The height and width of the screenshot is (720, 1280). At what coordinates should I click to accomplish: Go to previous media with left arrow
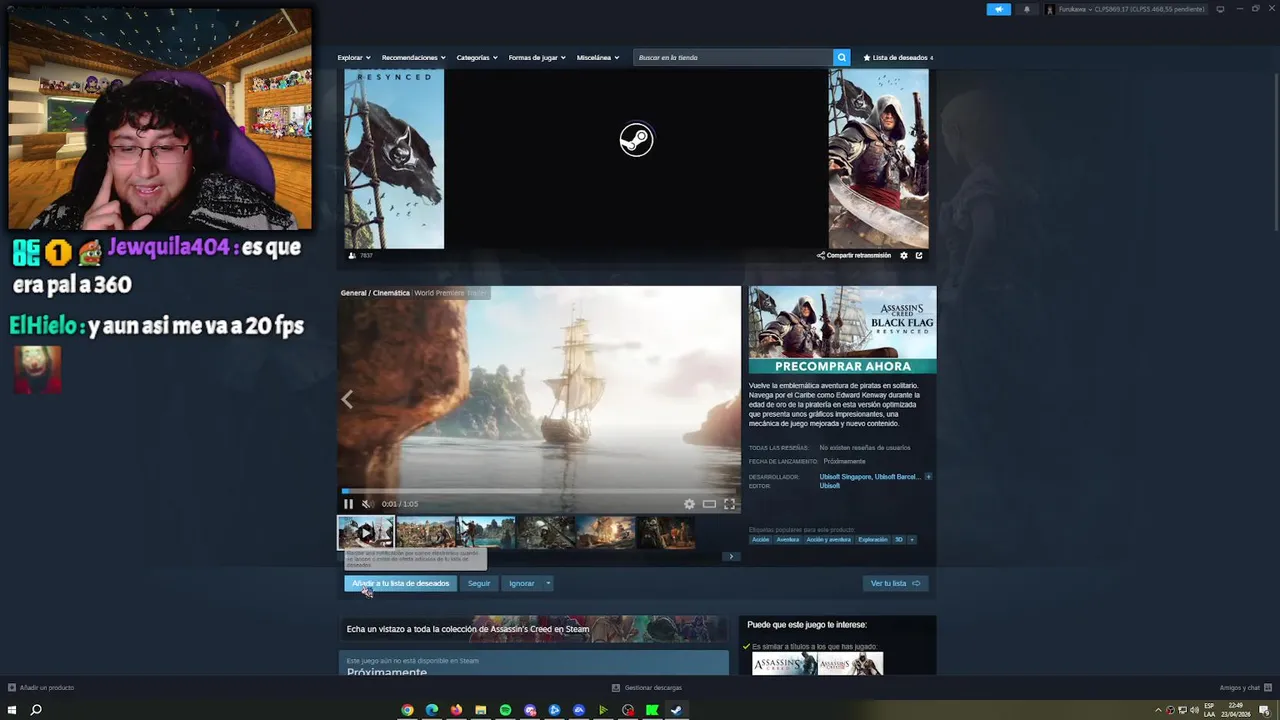pyautogui.click(x=347, y=399)
